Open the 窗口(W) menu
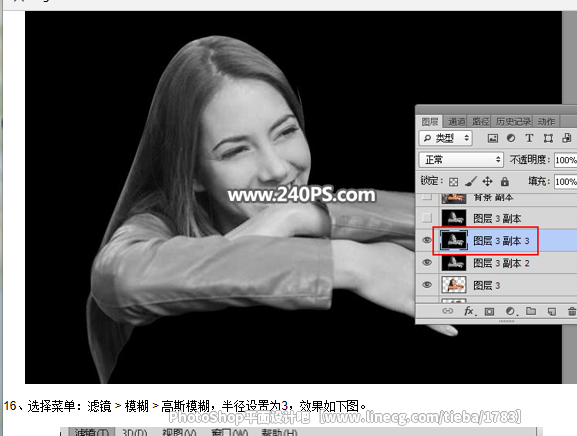This screenshot has height=436, width=577. coord(230,433)
